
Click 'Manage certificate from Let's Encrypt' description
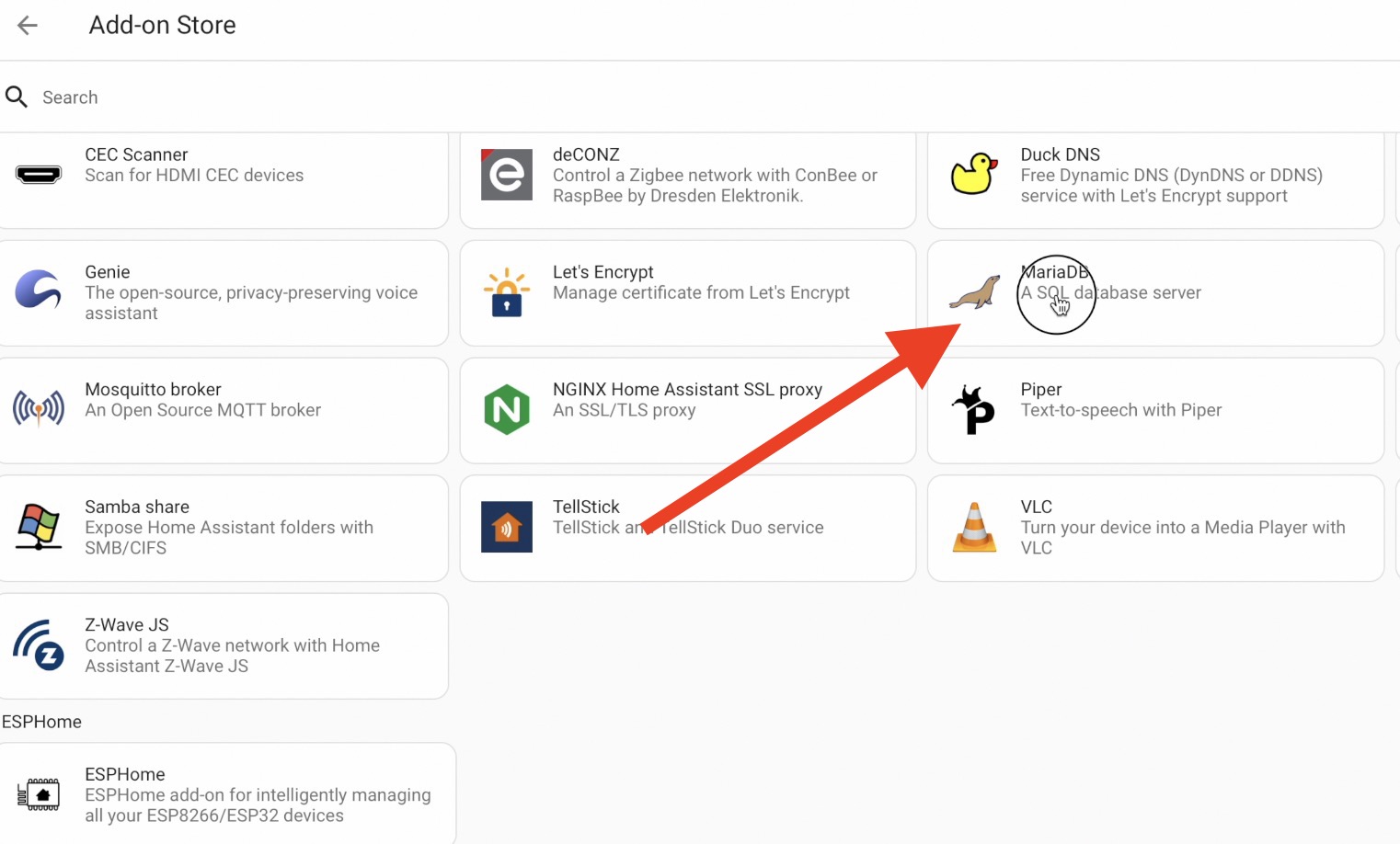701,292
